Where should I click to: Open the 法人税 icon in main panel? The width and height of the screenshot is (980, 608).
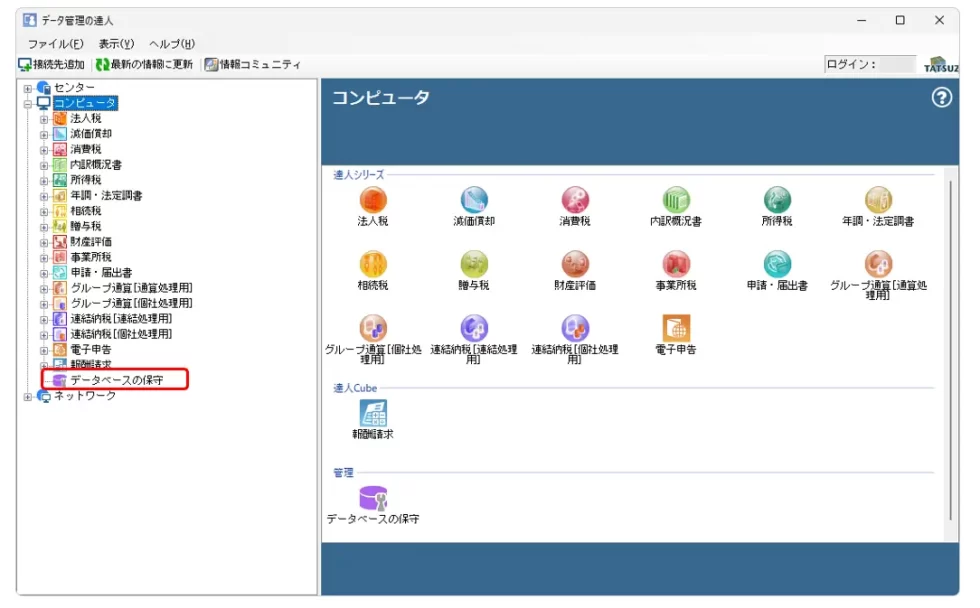point(372,200)
